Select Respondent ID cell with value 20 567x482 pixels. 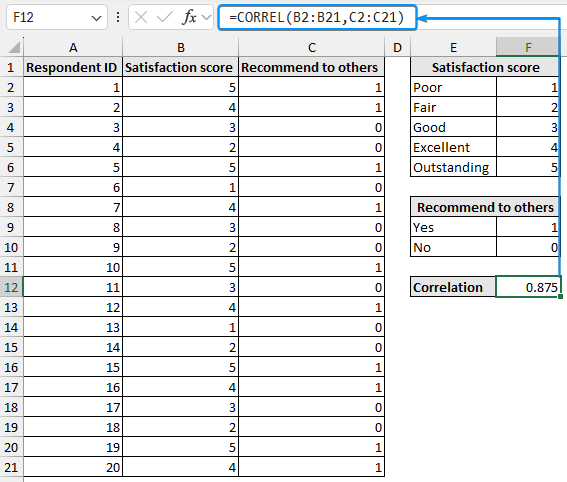click(73, 468)
